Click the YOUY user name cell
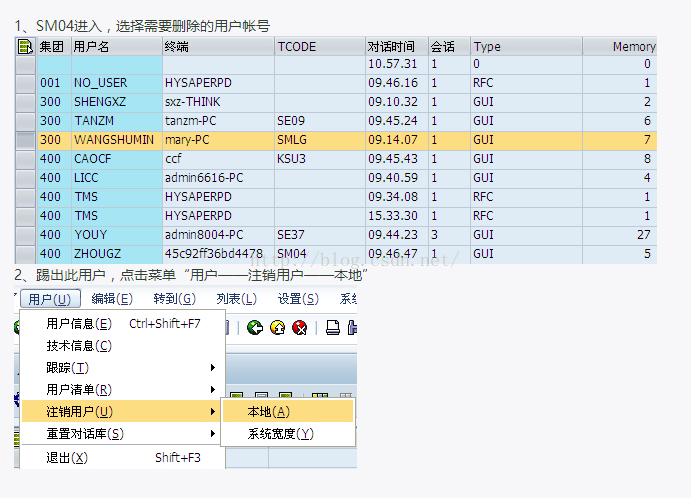Image resolution: width=691 pixels, height=498 pixels. pos(116,235)
